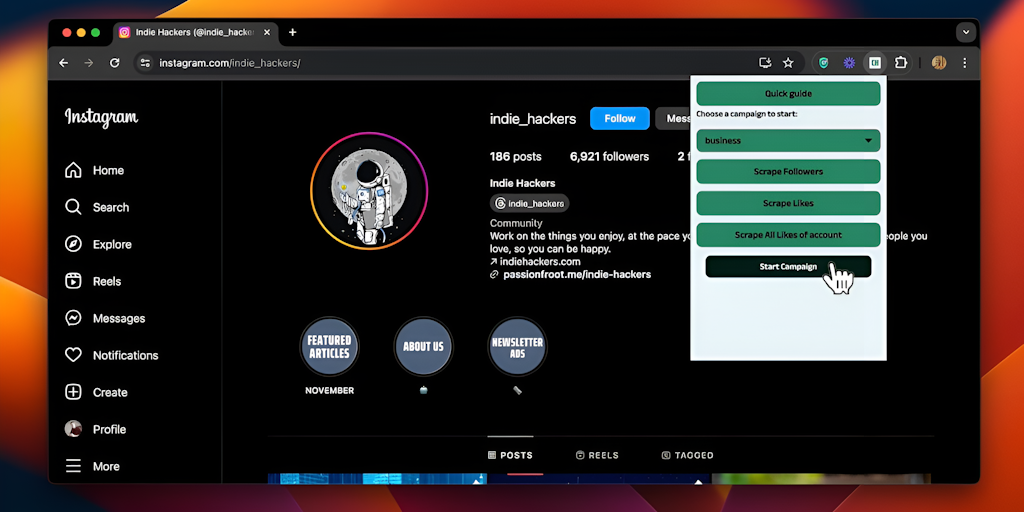Go back using browser back arrow
The height and width of the screenshot is (512, 1024).
pos(63,63)
